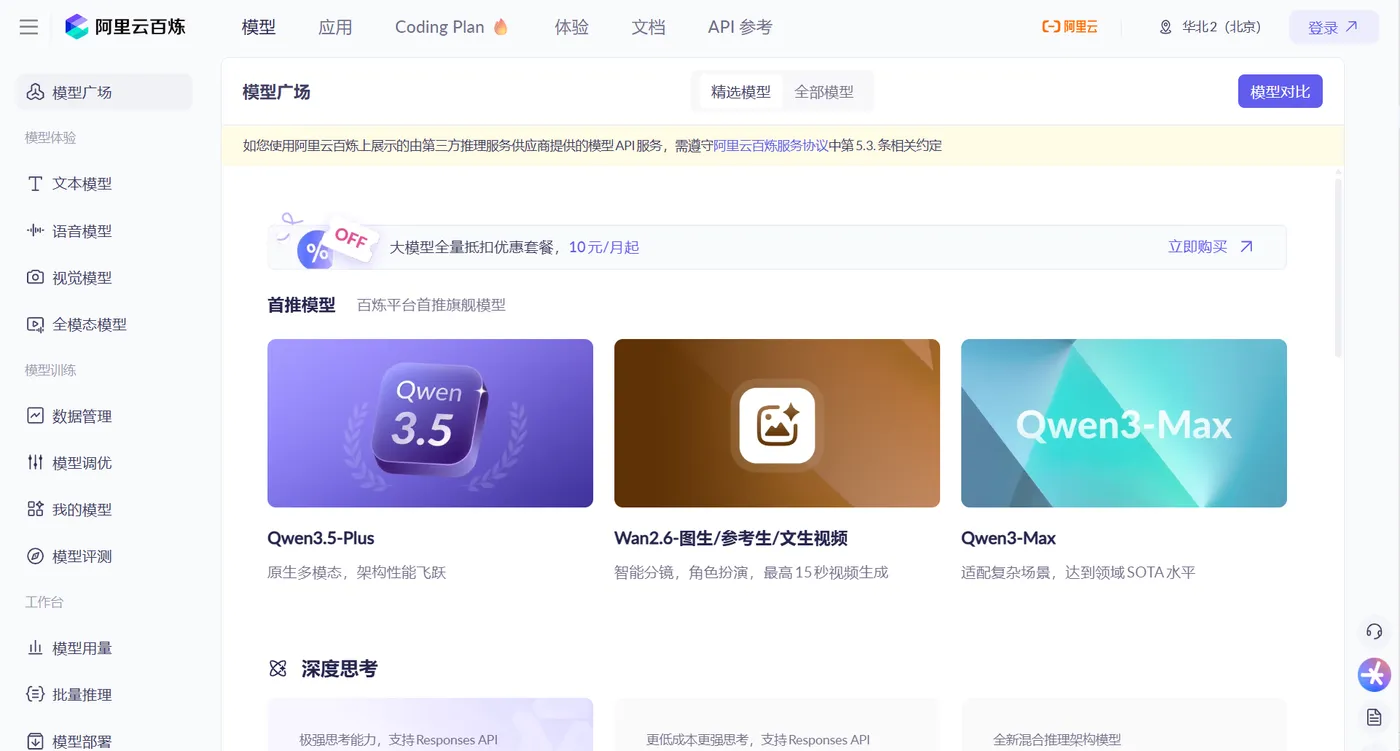Click the 我的模型 grid icon
1400x751 pixels.
35,509
